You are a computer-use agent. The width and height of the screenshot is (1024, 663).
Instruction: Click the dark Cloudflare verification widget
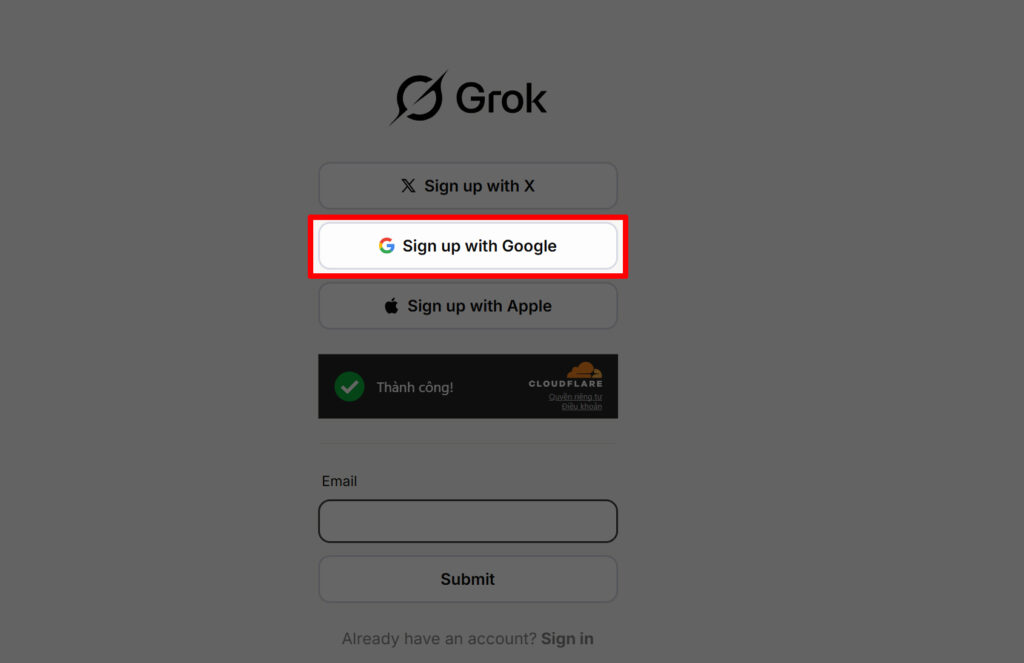(468, 387)
